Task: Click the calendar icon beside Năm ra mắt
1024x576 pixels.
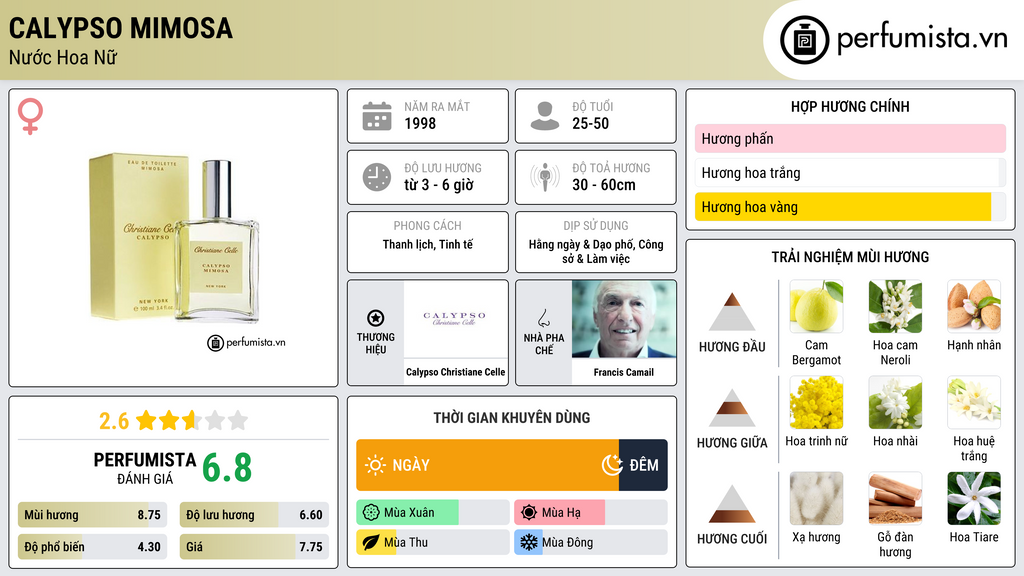Action: point(377,116)
